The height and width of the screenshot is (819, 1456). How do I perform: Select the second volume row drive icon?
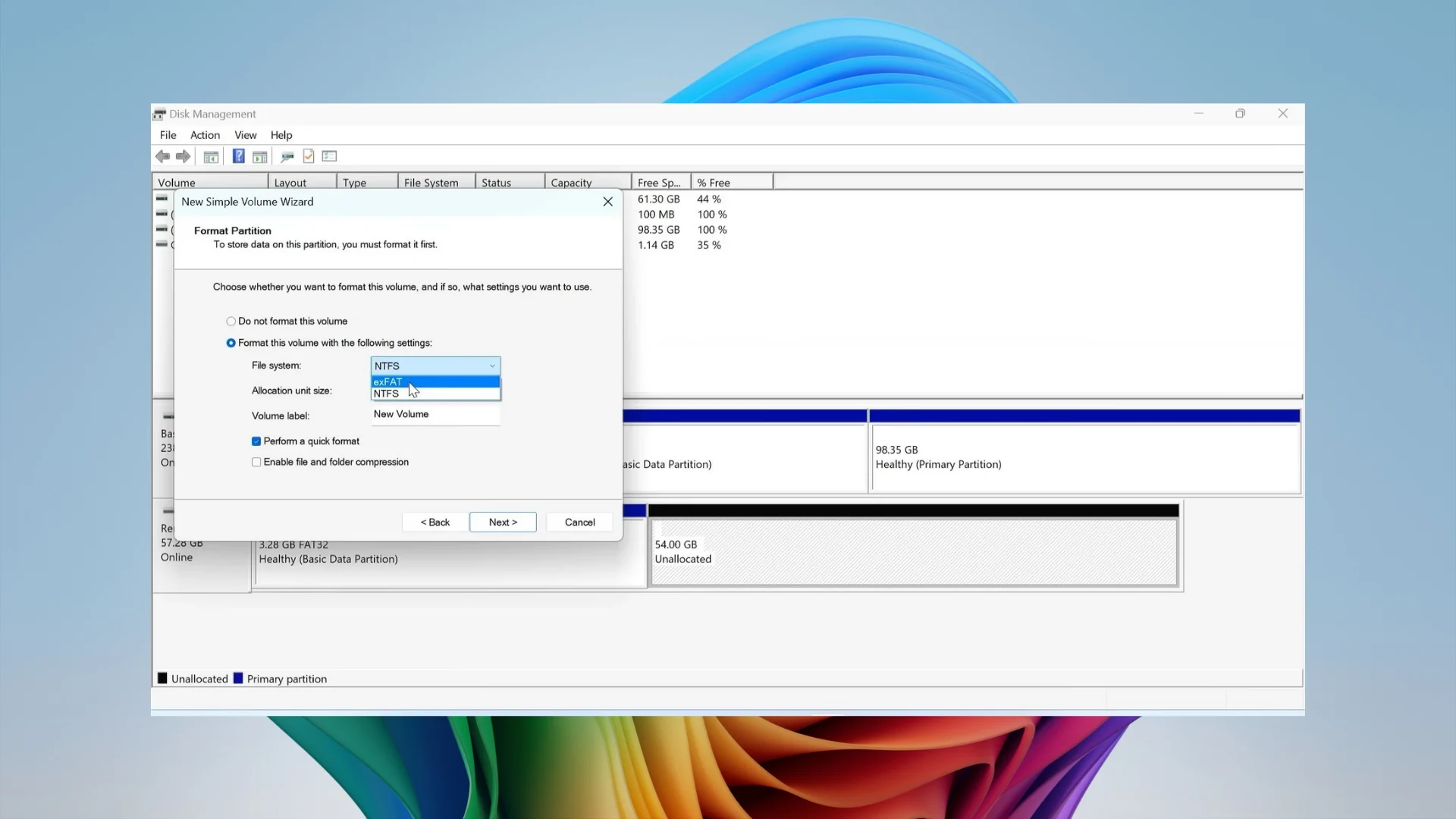(x=162, y=214)
